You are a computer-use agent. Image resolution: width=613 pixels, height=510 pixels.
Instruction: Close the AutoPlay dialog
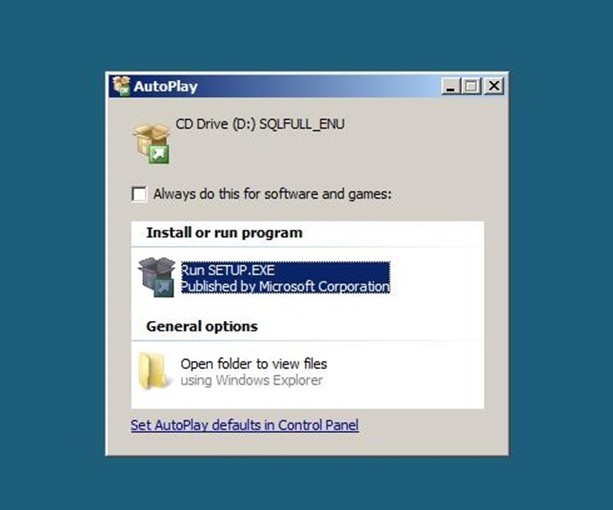point(494,86)
